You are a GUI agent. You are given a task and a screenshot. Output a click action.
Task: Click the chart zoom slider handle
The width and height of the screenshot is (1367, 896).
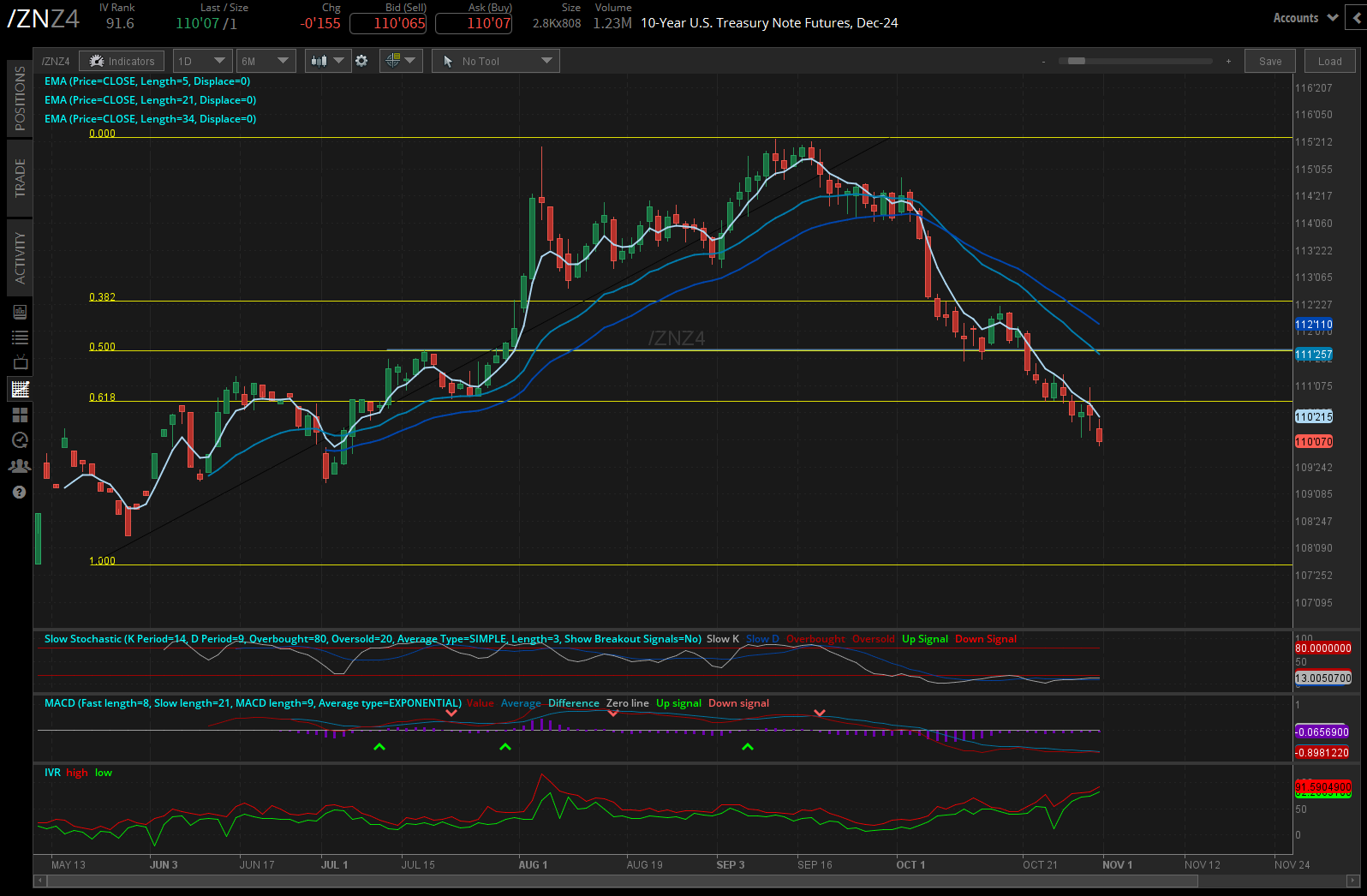pos(1077,61)
